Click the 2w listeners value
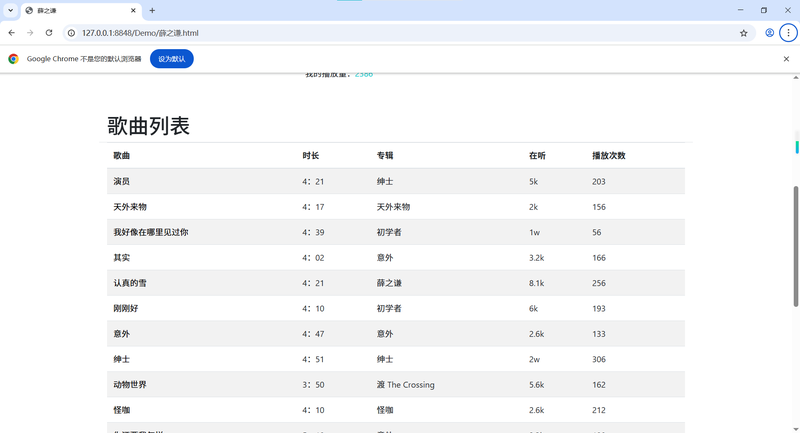 tap(534, 359)
